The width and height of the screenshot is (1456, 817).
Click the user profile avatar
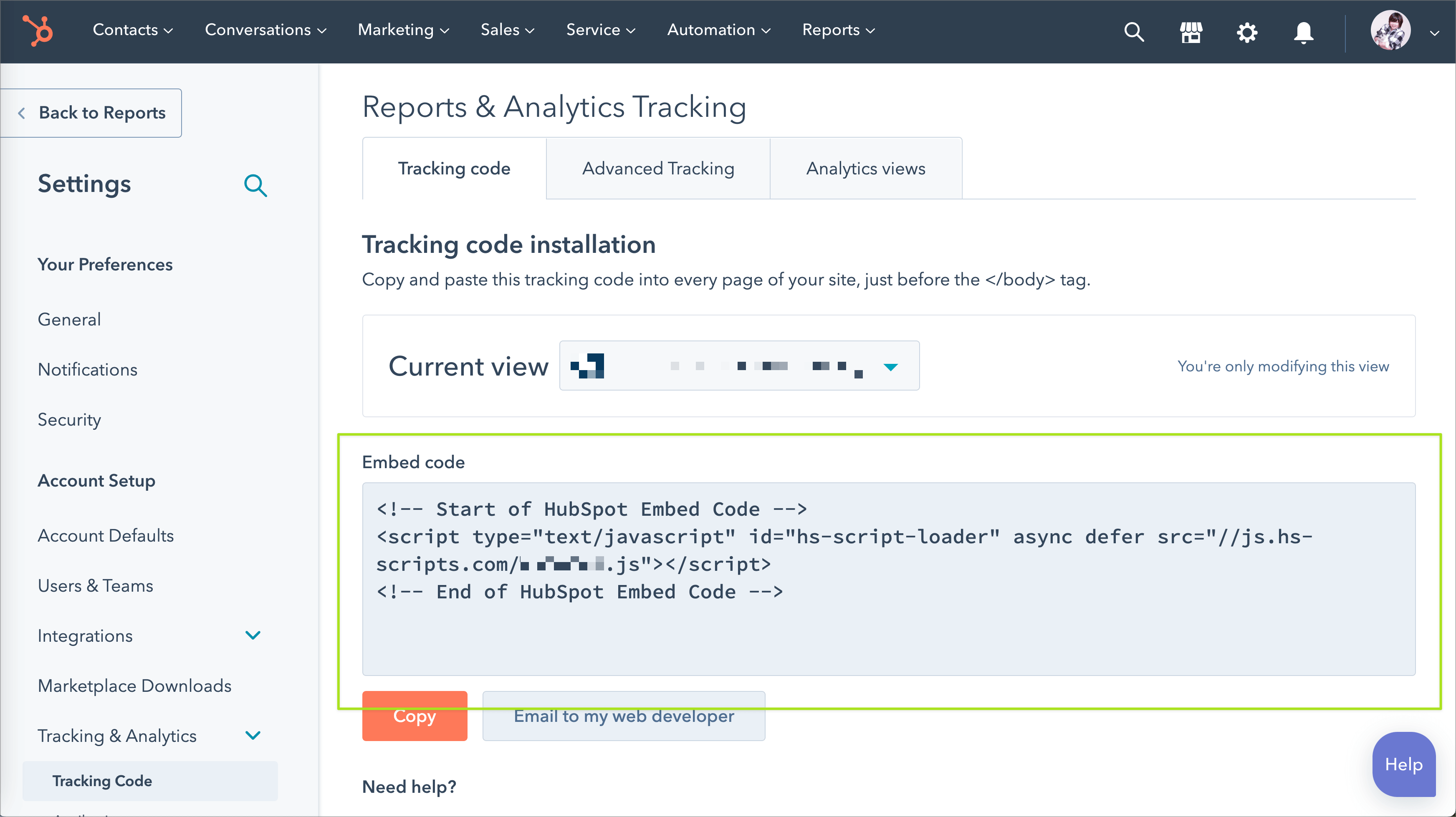coord(1390,30)
